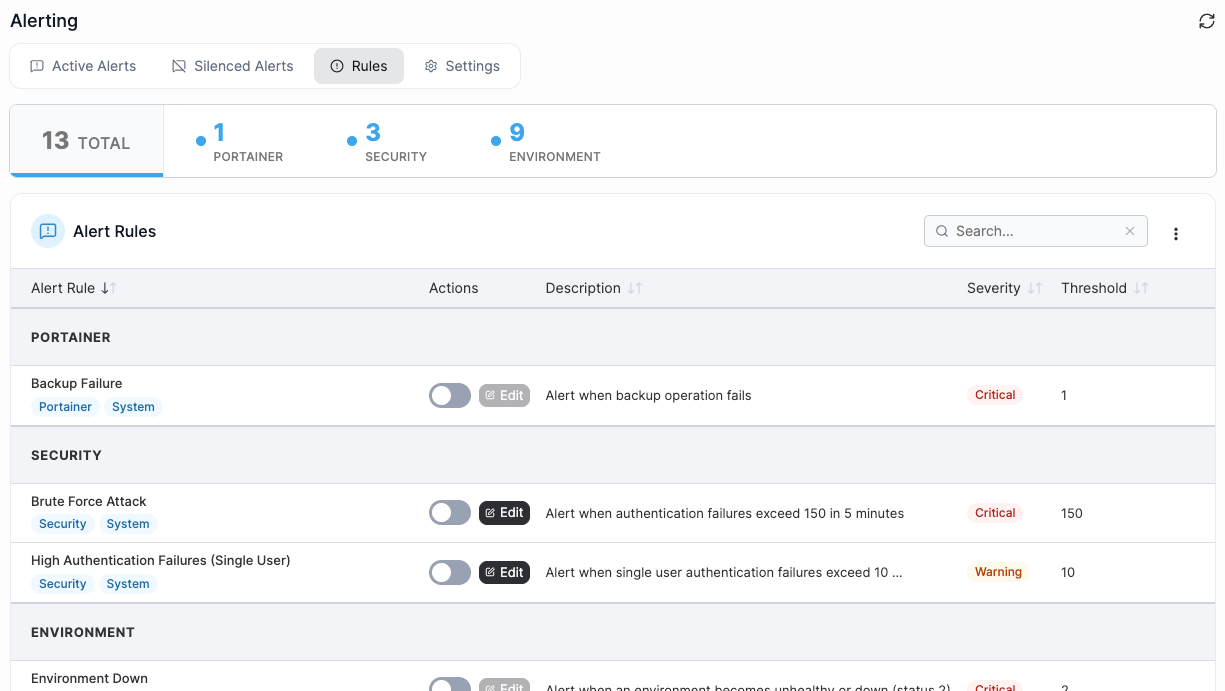Viewport: 1225px width, 691px height.
Task: Sort by the Threshold column arrows
Action: (1141, 288)
